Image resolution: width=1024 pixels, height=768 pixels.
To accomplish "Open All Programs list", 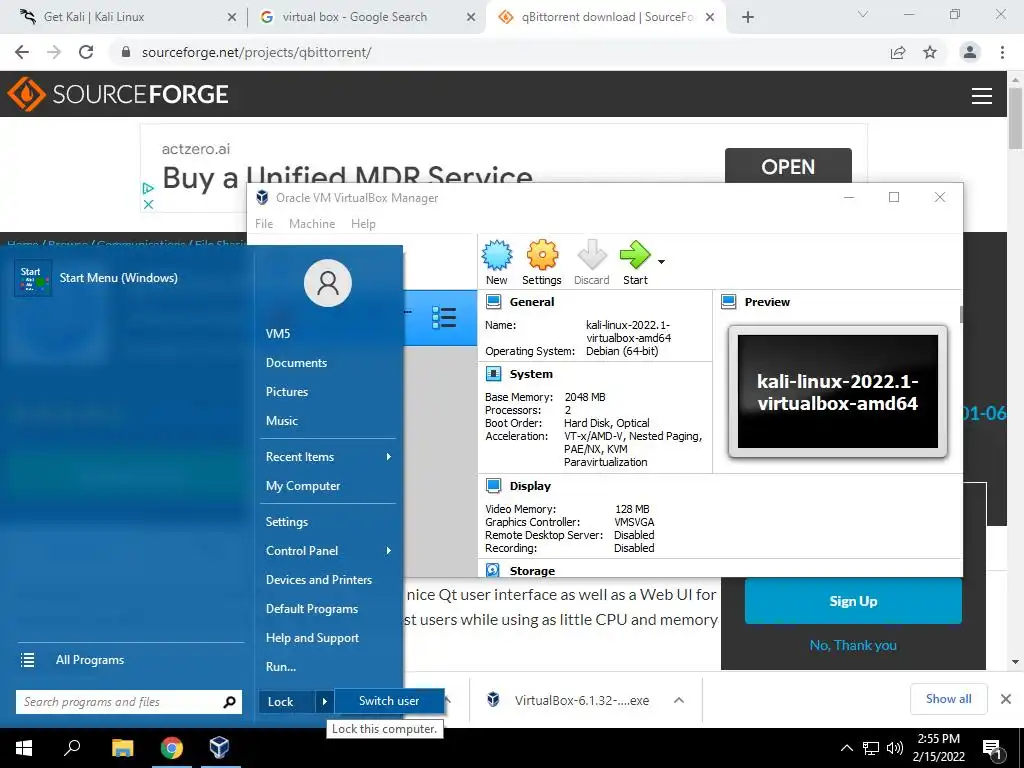I will [x=89, y=660].
